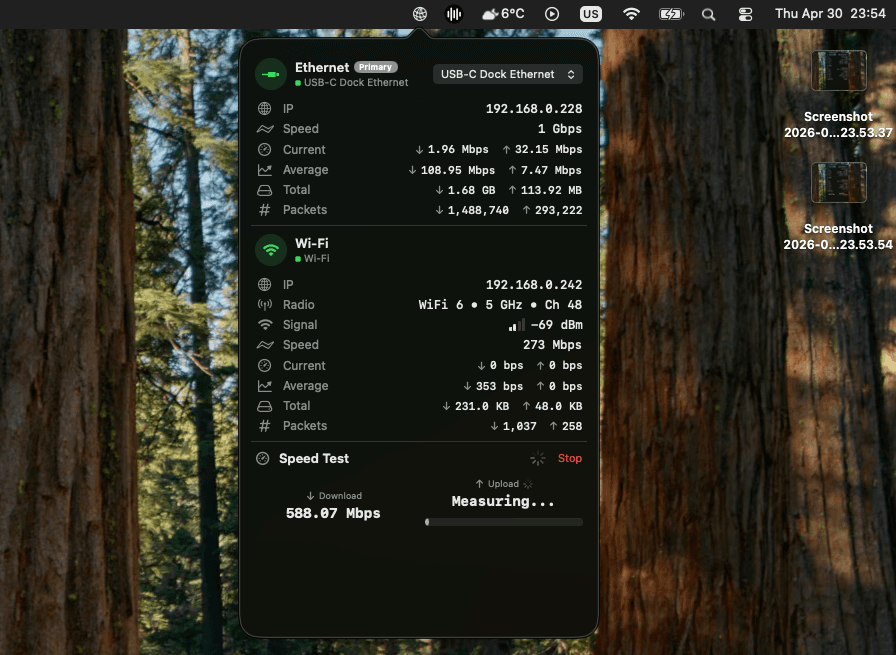The image size is (896, 655).
Task: Open the Wi-Fi menu bar icon
Action: pyautogui.click(x=631, y=14)
